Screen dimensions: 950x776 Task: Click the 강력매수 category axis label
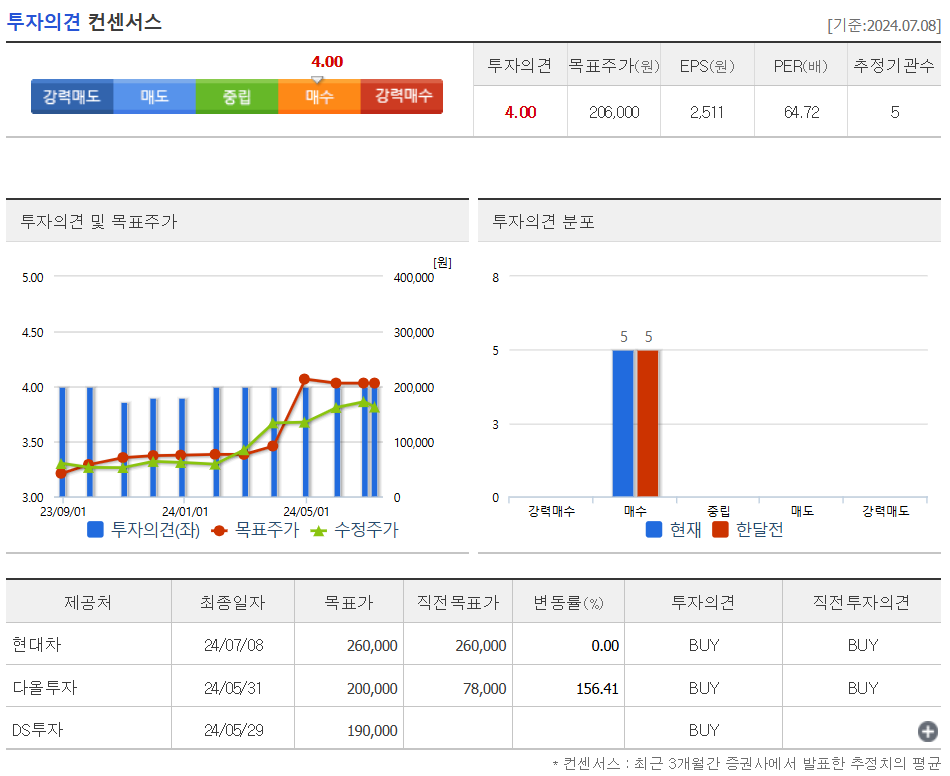point(551,511)
